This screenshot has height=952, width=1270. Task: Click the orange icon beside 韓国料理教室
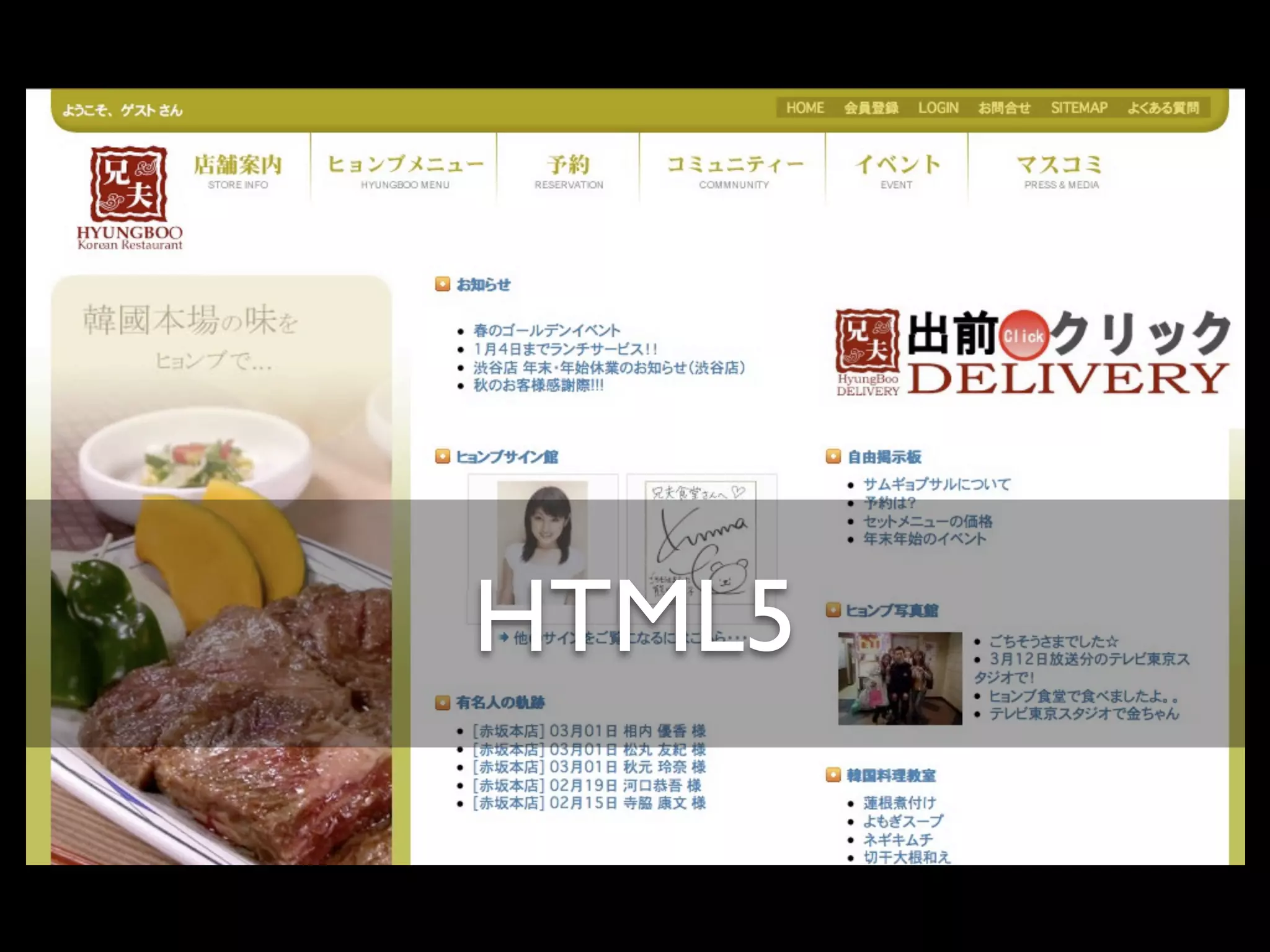[833, 775]
